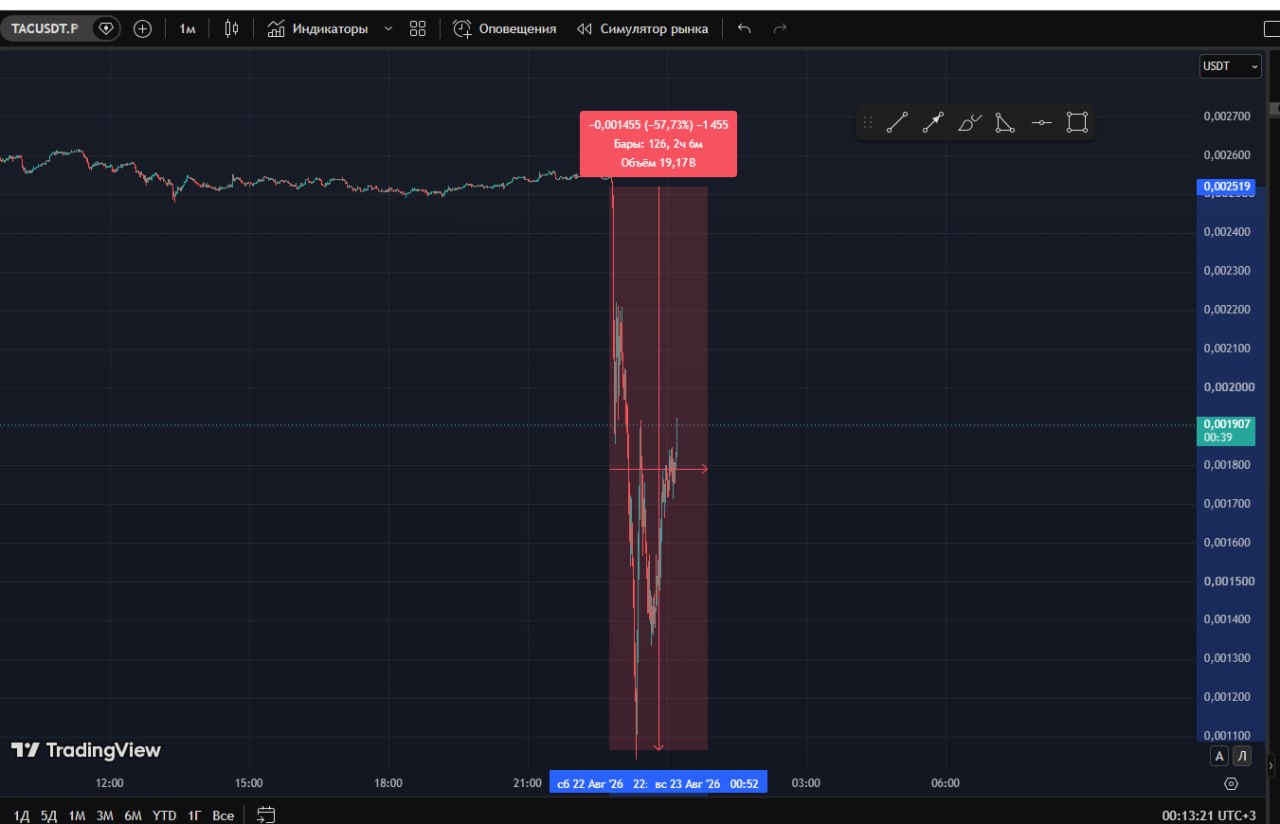Select the trend line drawing tool
Viewport: 1280px width, 824px height.
(x=897, y=123)
